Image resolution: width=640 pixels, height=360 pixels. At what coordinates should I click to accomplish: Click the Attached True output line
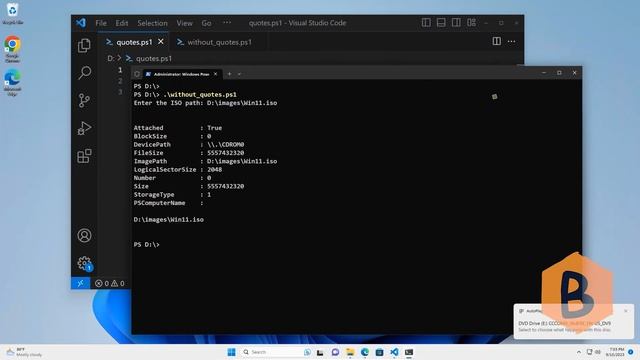178,128
